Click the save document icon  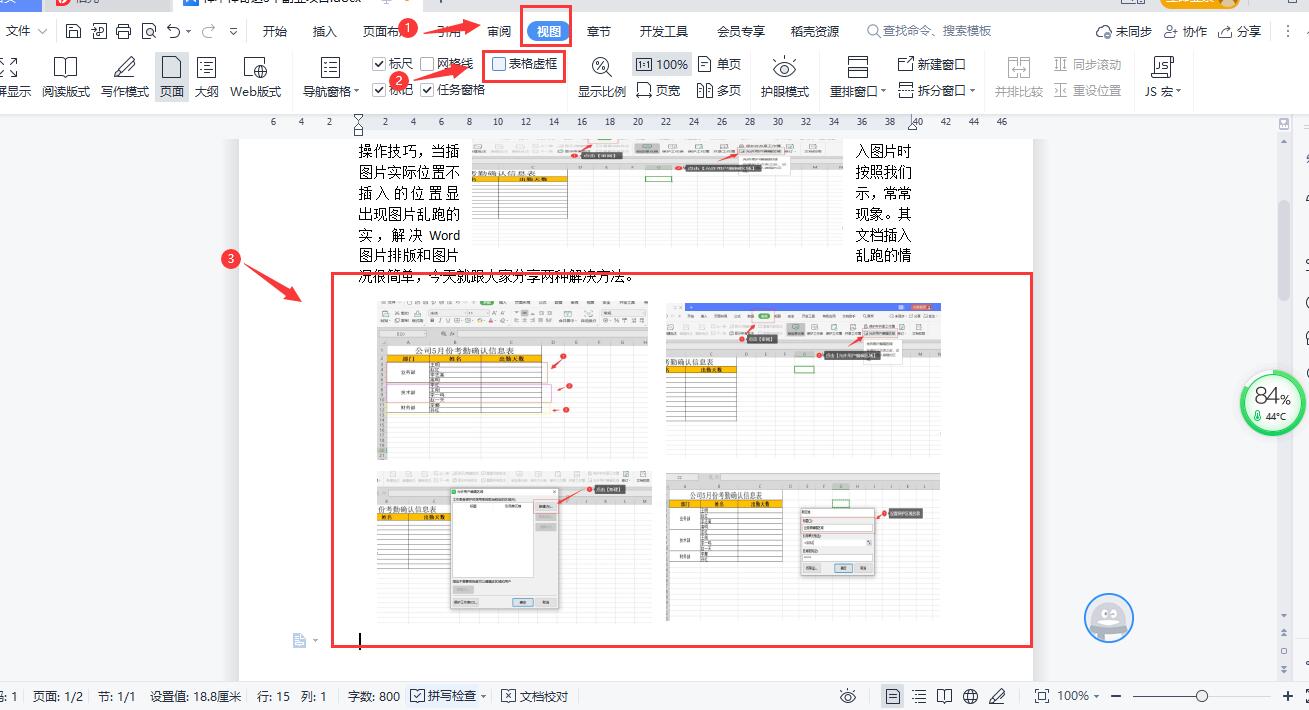[x=73, y=31]
